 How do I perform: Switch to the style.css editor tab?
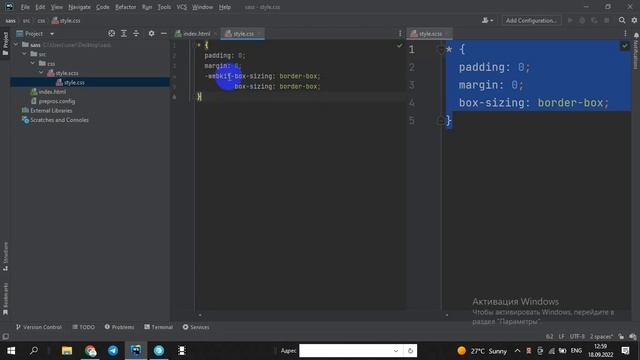243,34
